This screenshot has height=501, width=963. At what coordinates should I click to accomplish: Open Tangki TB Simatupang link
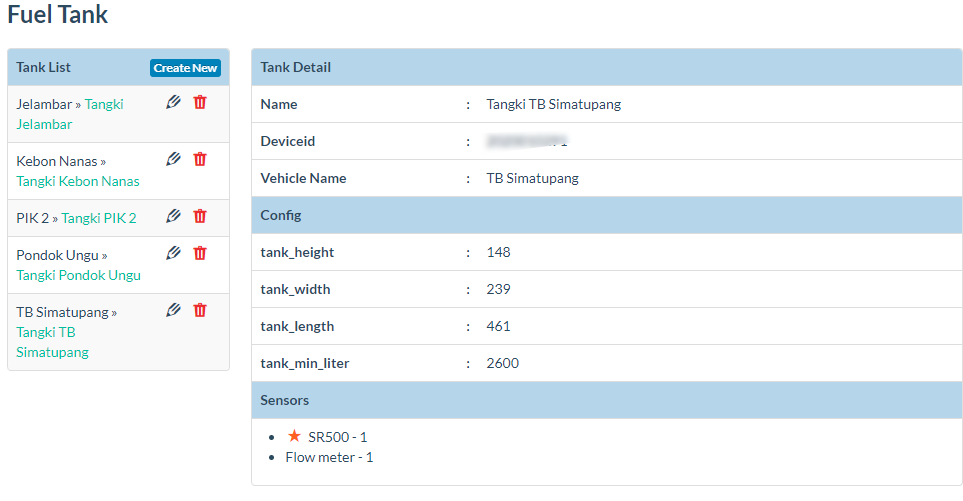[x=52, y=342]
